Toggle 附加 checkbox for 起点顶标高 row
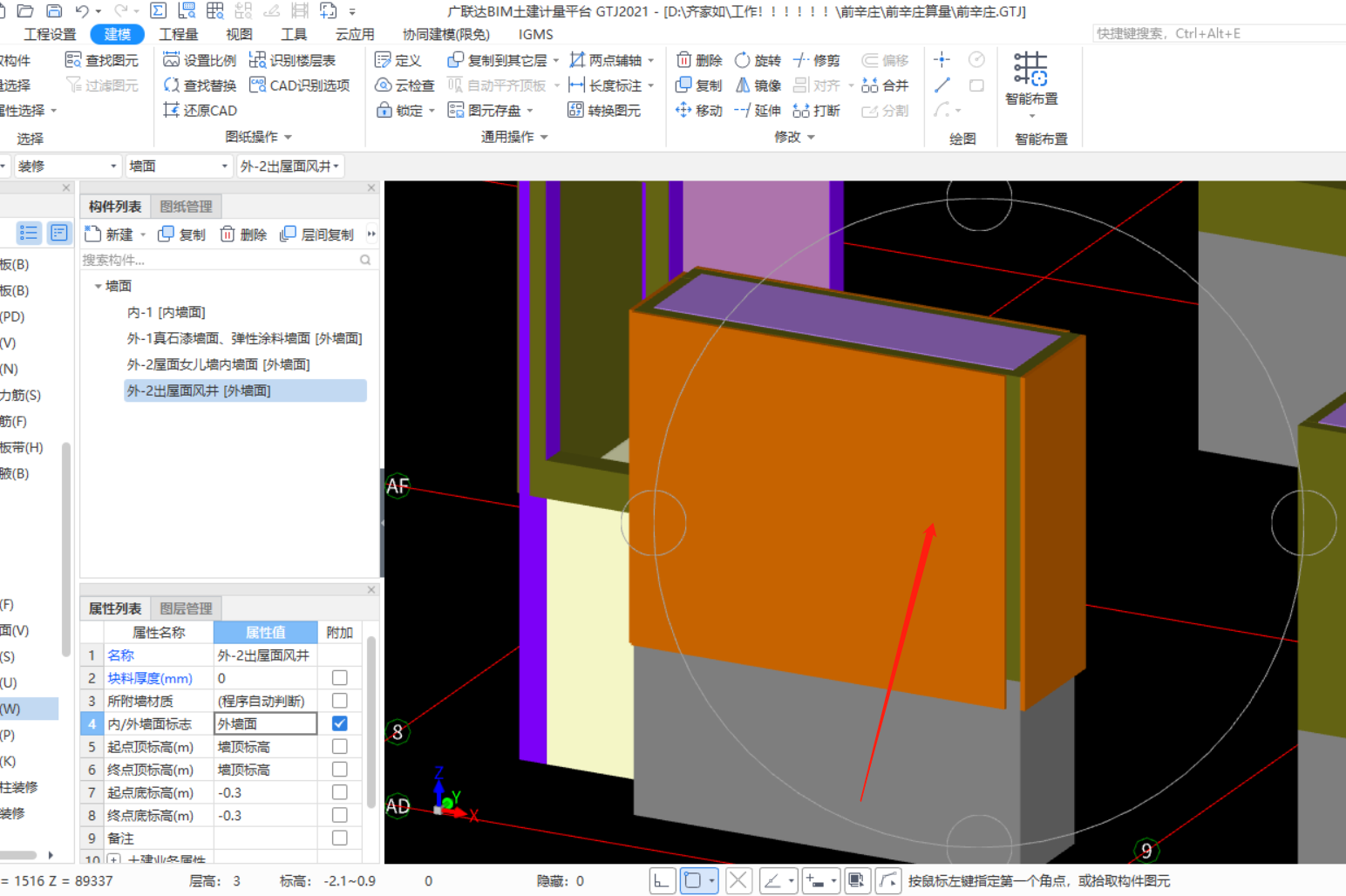Viewport: 1346px width, 896px height. (x=340, y=747)
